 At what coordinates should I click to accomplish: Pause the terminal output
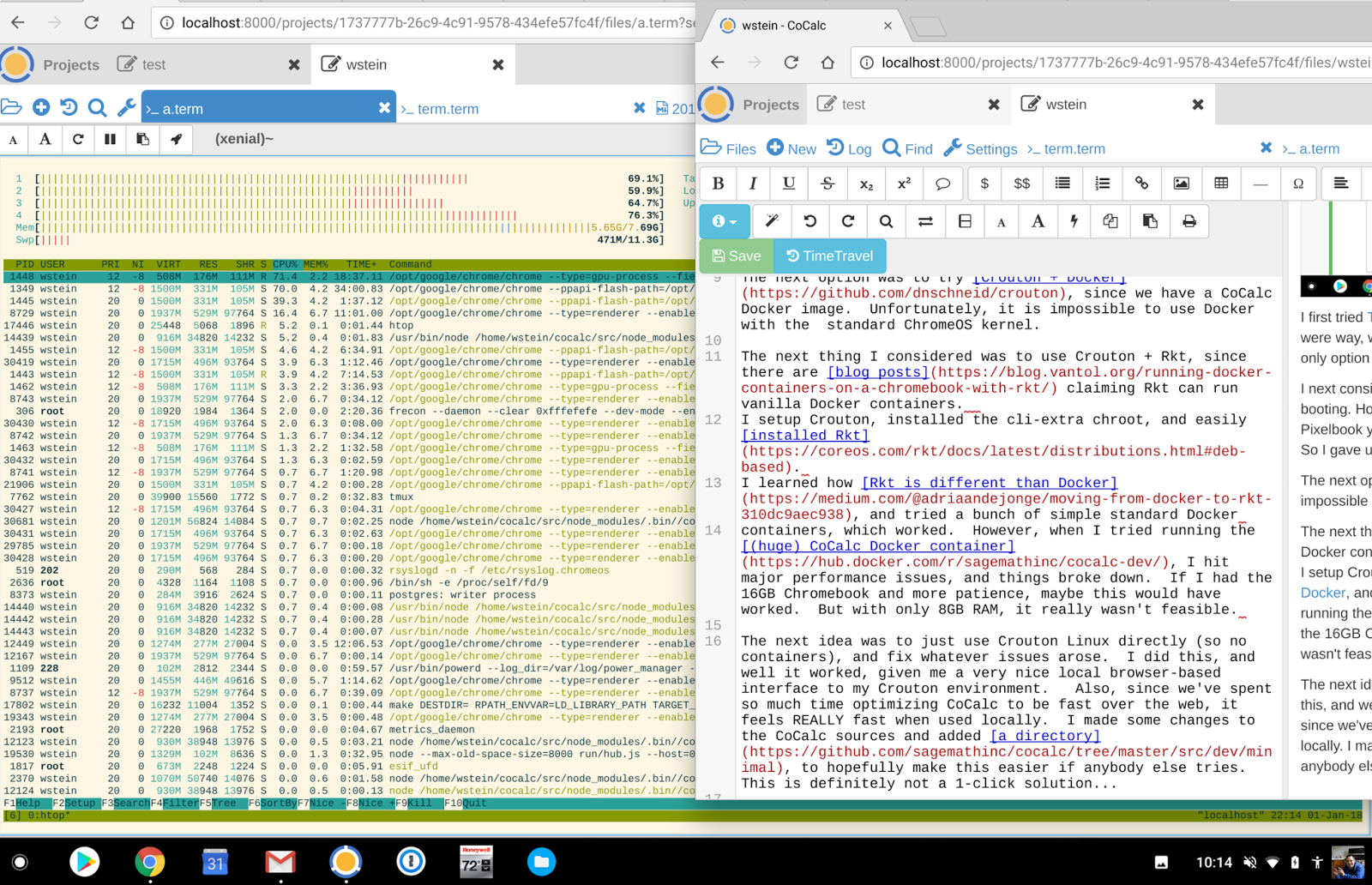110,139
